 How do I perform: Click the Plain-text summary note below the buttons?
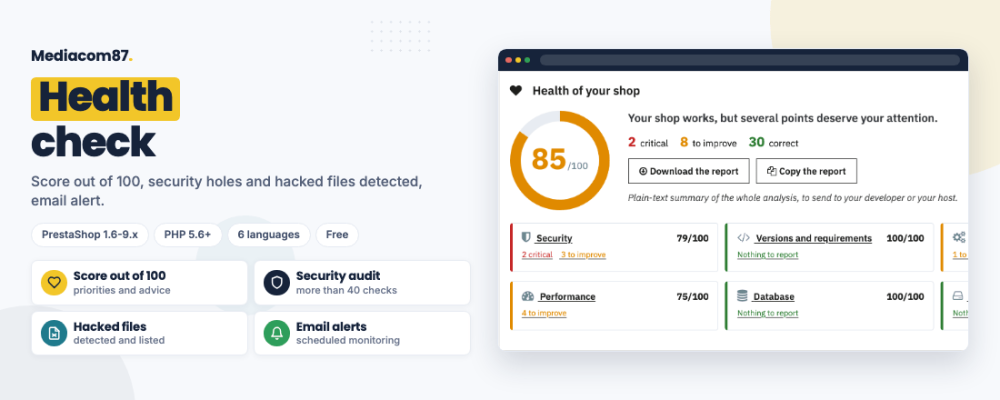click(793, 198)
